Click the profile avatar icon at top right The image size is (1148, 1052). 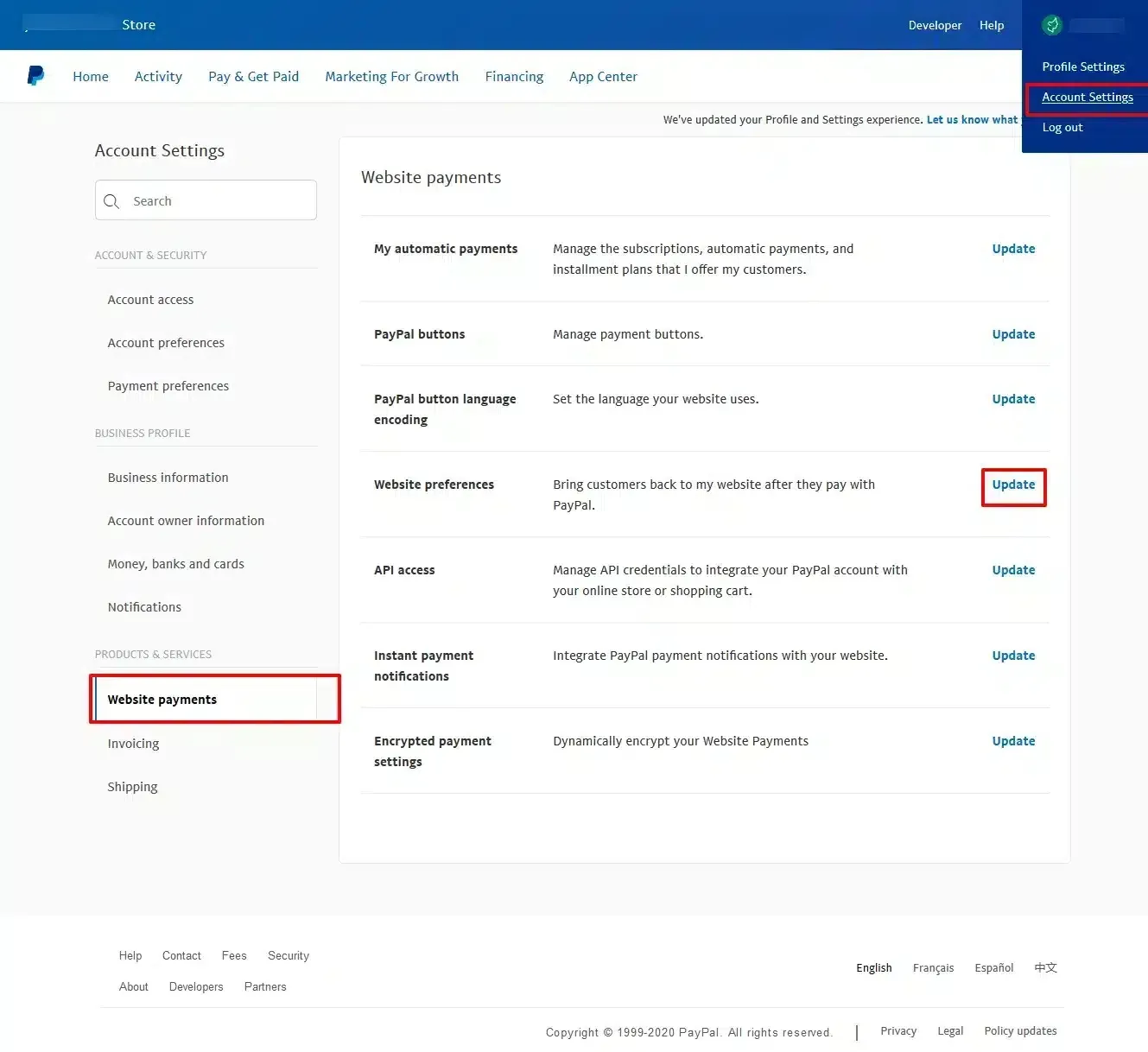(x=1051, y=24)
